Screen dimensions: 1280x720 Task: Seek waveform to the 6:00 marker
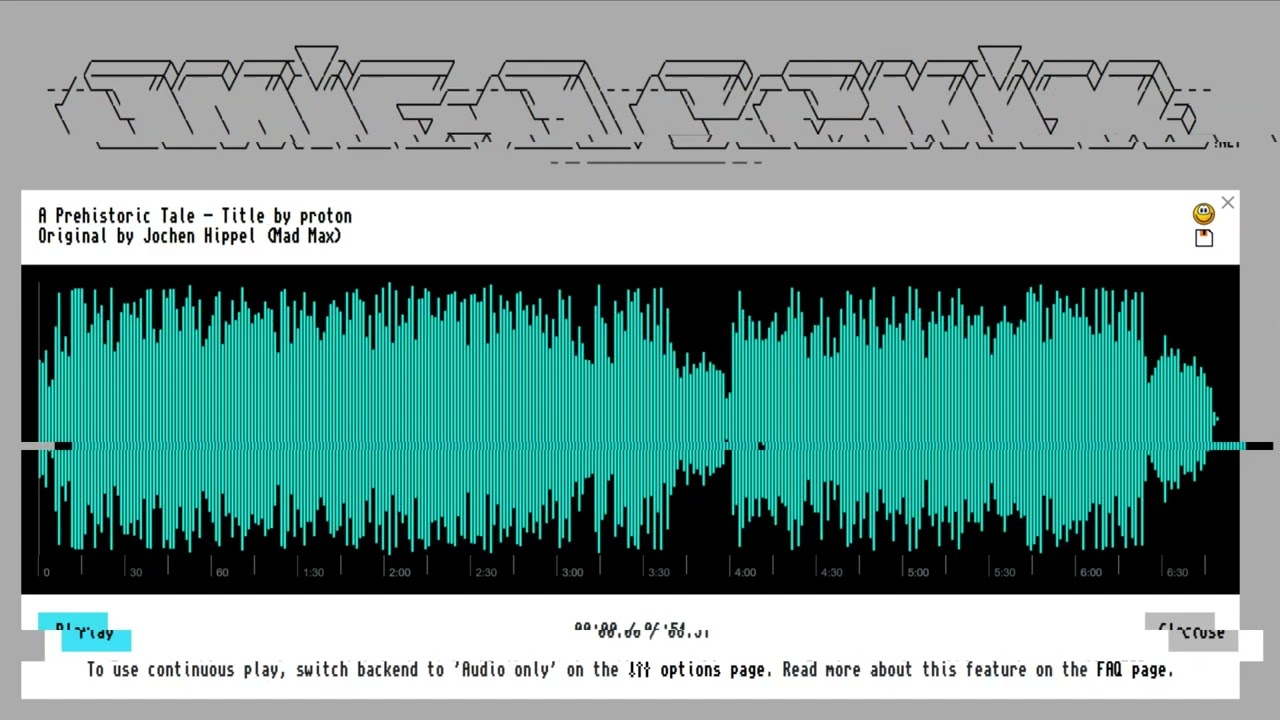click(1090, 572)
